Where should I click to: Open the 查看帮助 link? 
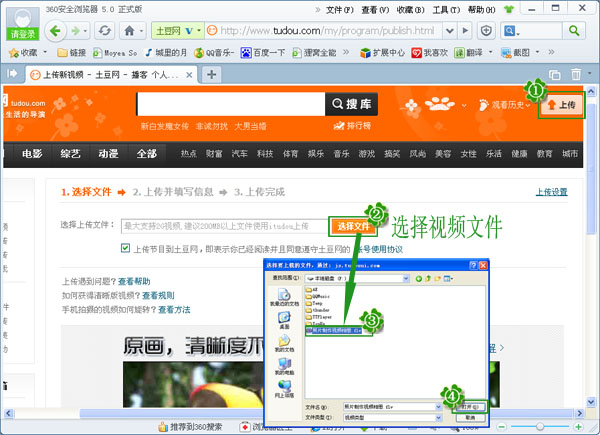point(134,281)
